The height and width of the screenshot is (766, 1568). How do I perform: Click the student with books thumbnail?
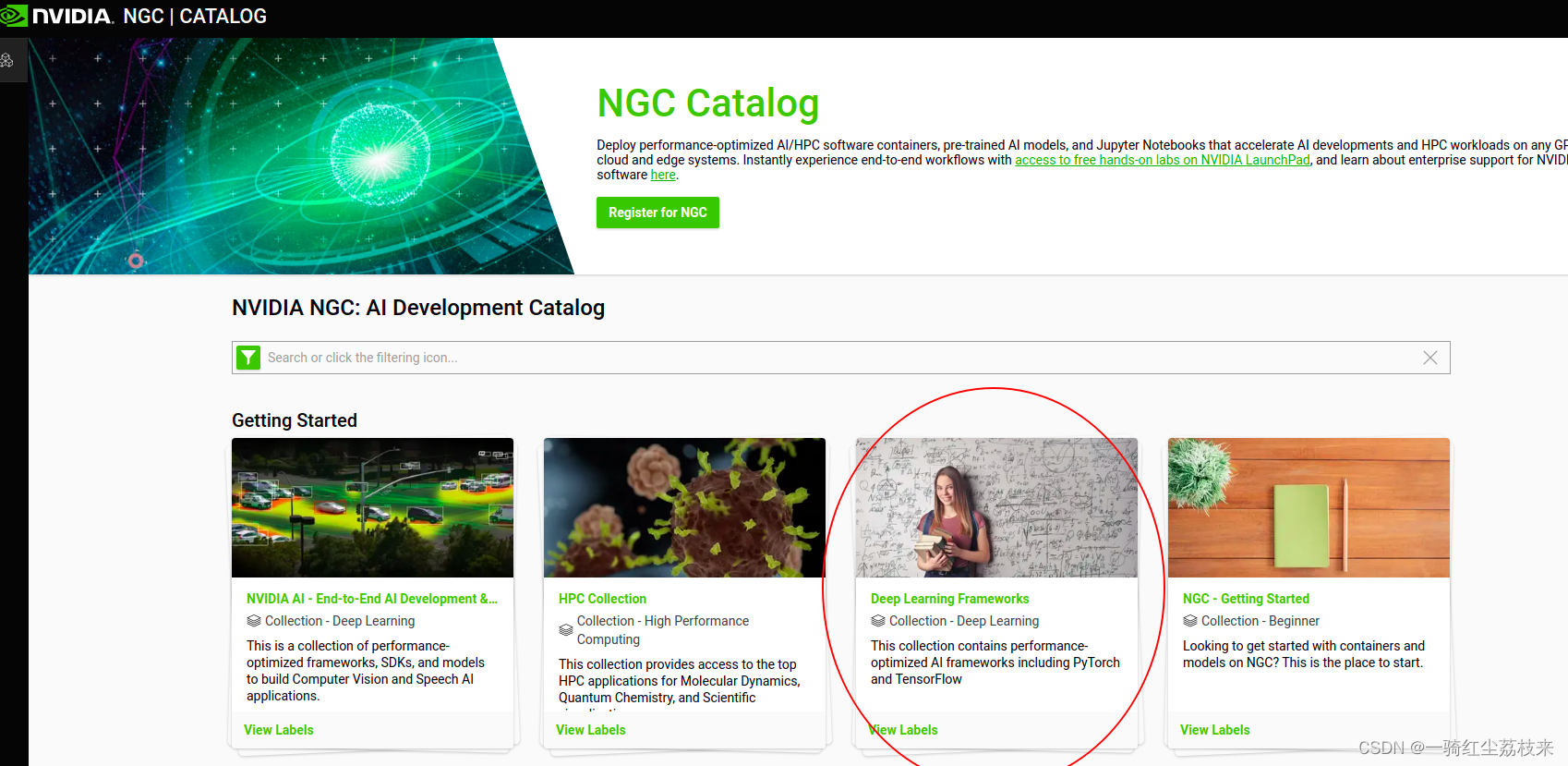(x=996, y=508)
